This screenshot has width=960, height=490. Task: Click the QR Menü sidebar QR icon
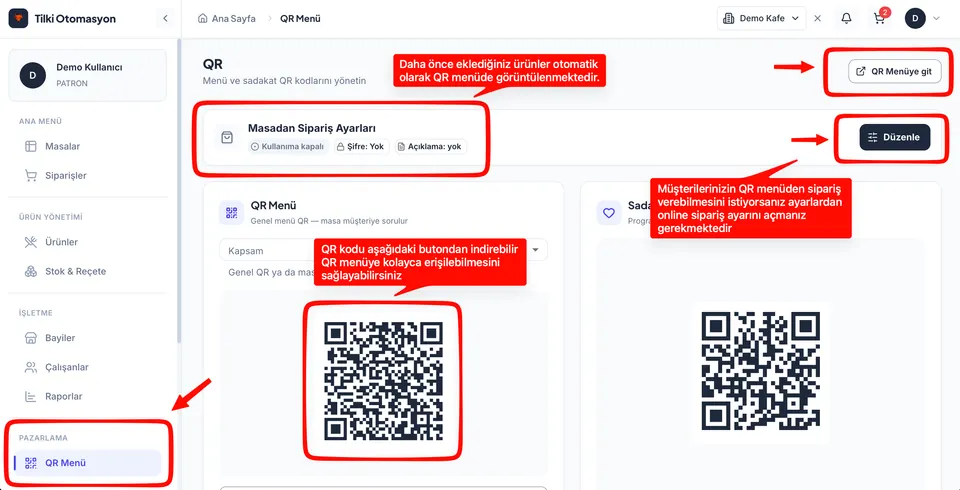coord(31,463)
